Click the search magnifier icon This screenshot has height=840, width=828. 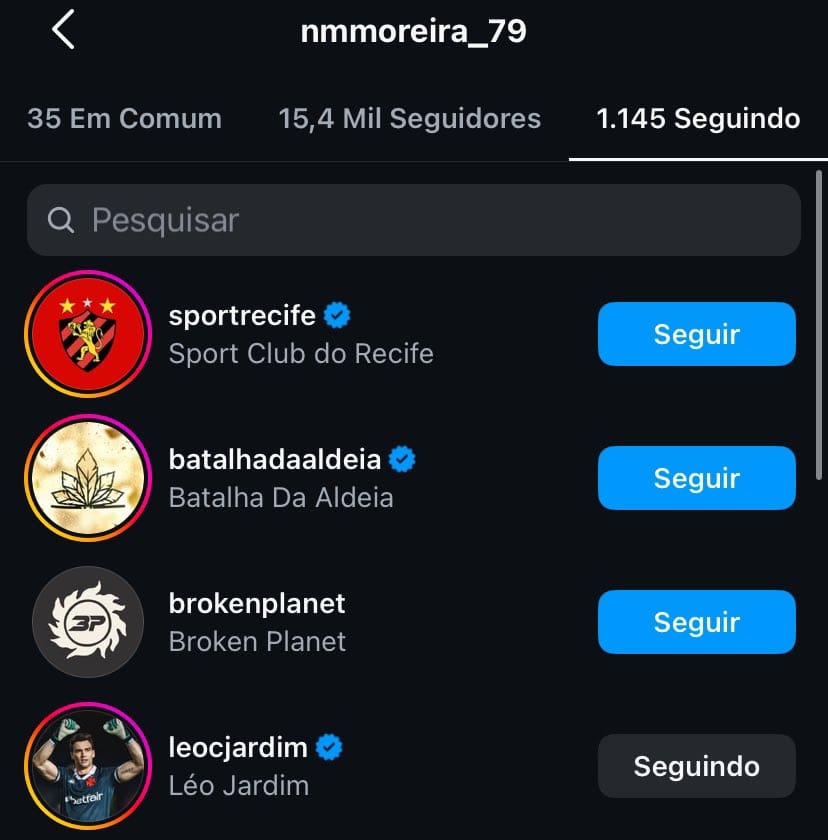pyautogui.click(x=61, y=220)
